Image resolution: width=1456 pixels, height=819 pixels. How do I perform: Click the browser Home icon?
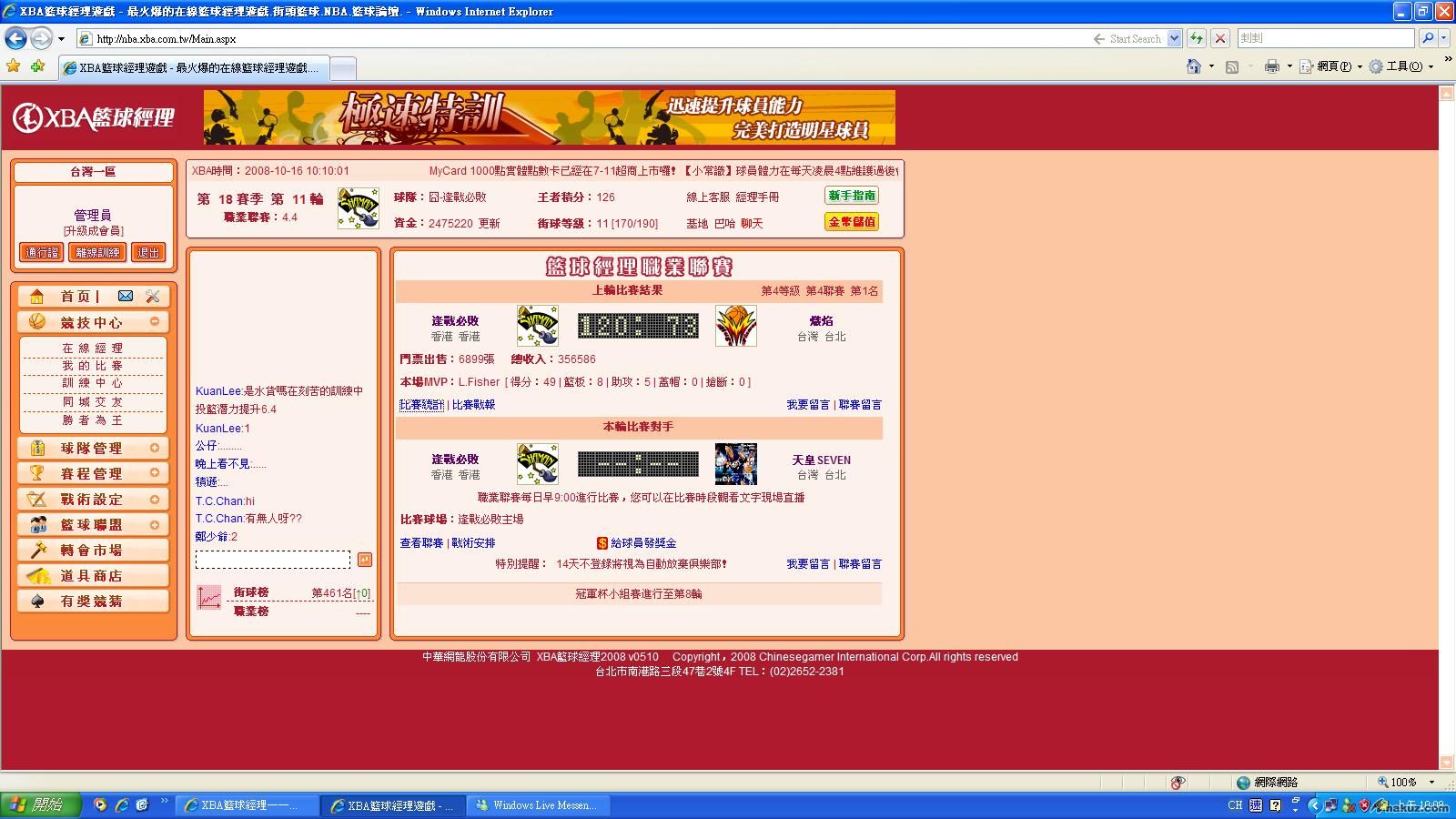(x=1194, y=66)
